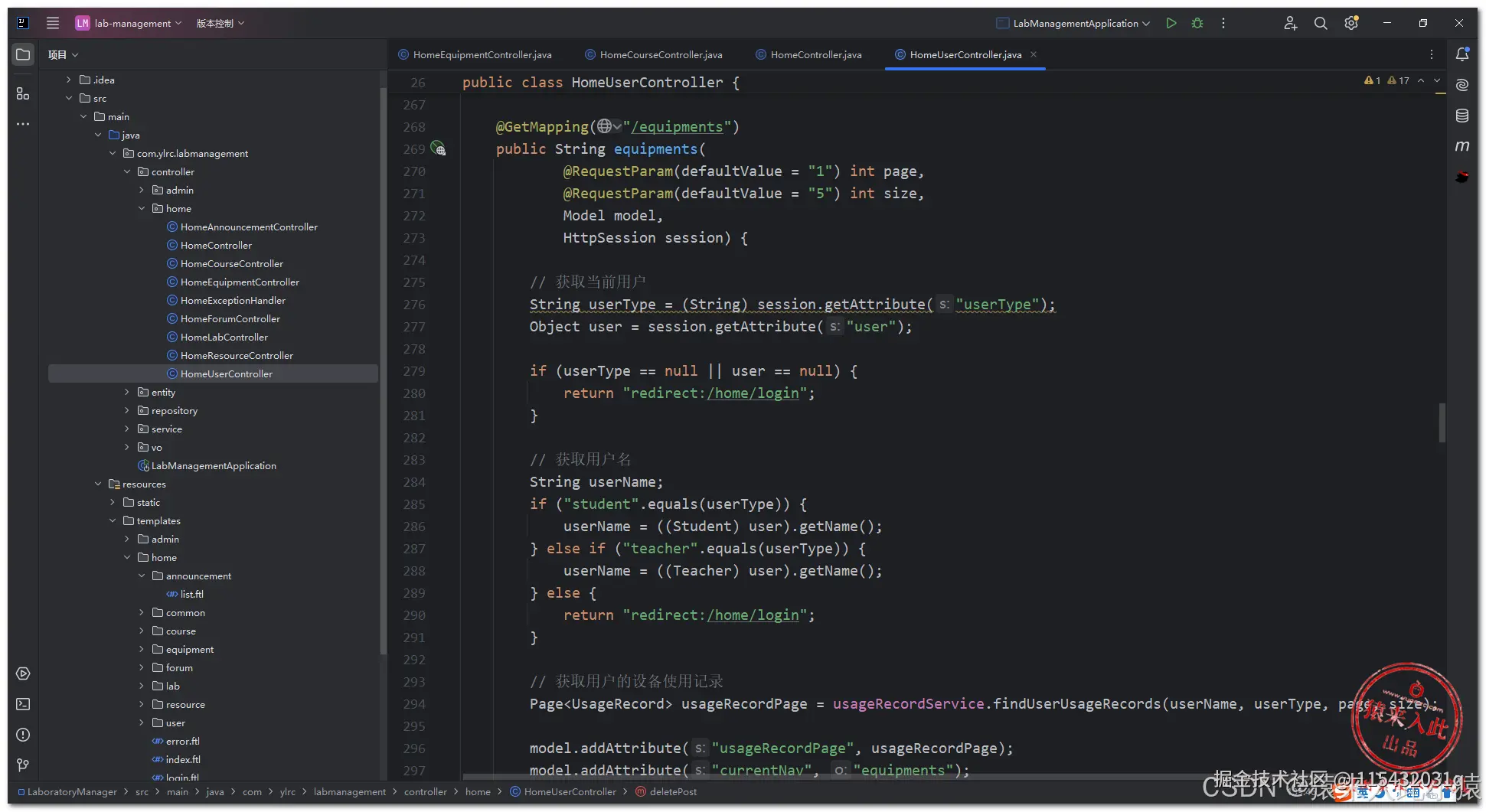Run LabManagementApplication with the green play icon
The image size is (1486, 812).
[1171, 23]
